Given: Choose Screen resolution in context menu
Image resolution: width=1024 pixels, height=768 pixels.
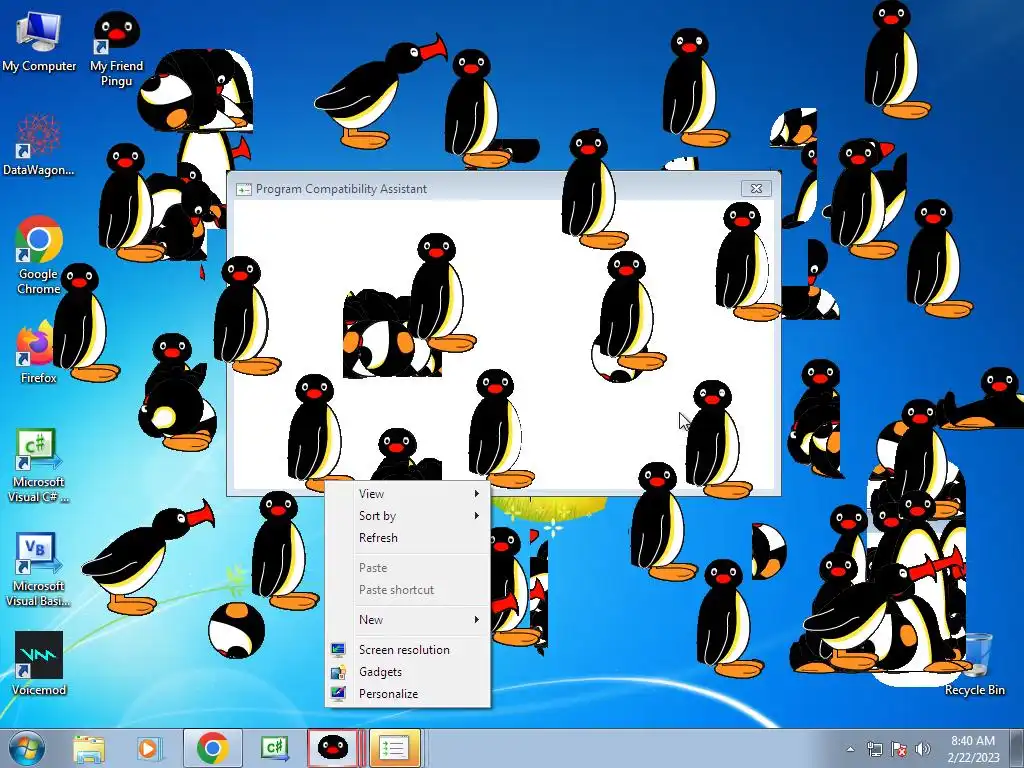Looking at the screenshot, I should point(408,650).
